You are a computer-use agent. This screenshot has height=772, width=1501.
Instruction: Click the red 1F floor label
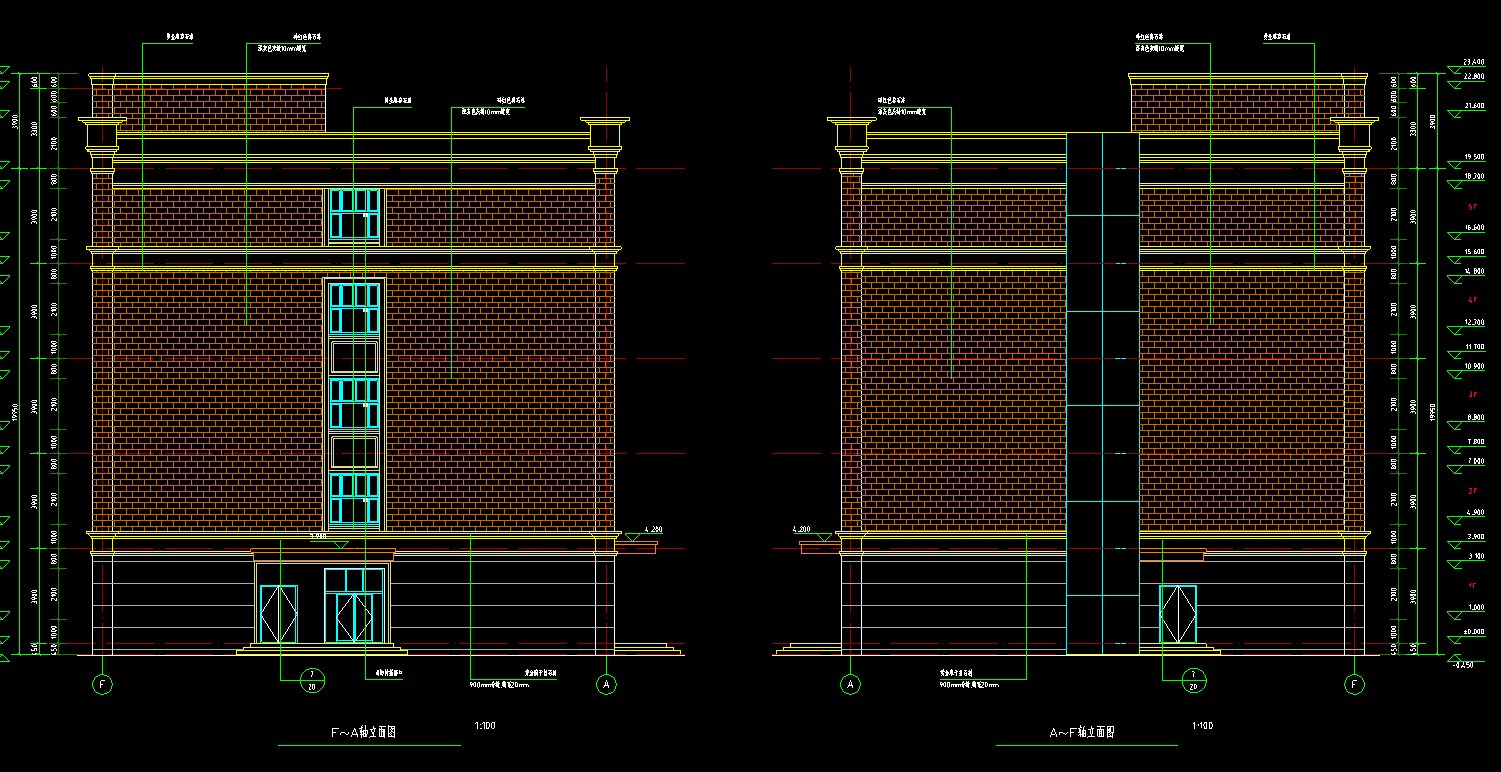[1472, 585]
